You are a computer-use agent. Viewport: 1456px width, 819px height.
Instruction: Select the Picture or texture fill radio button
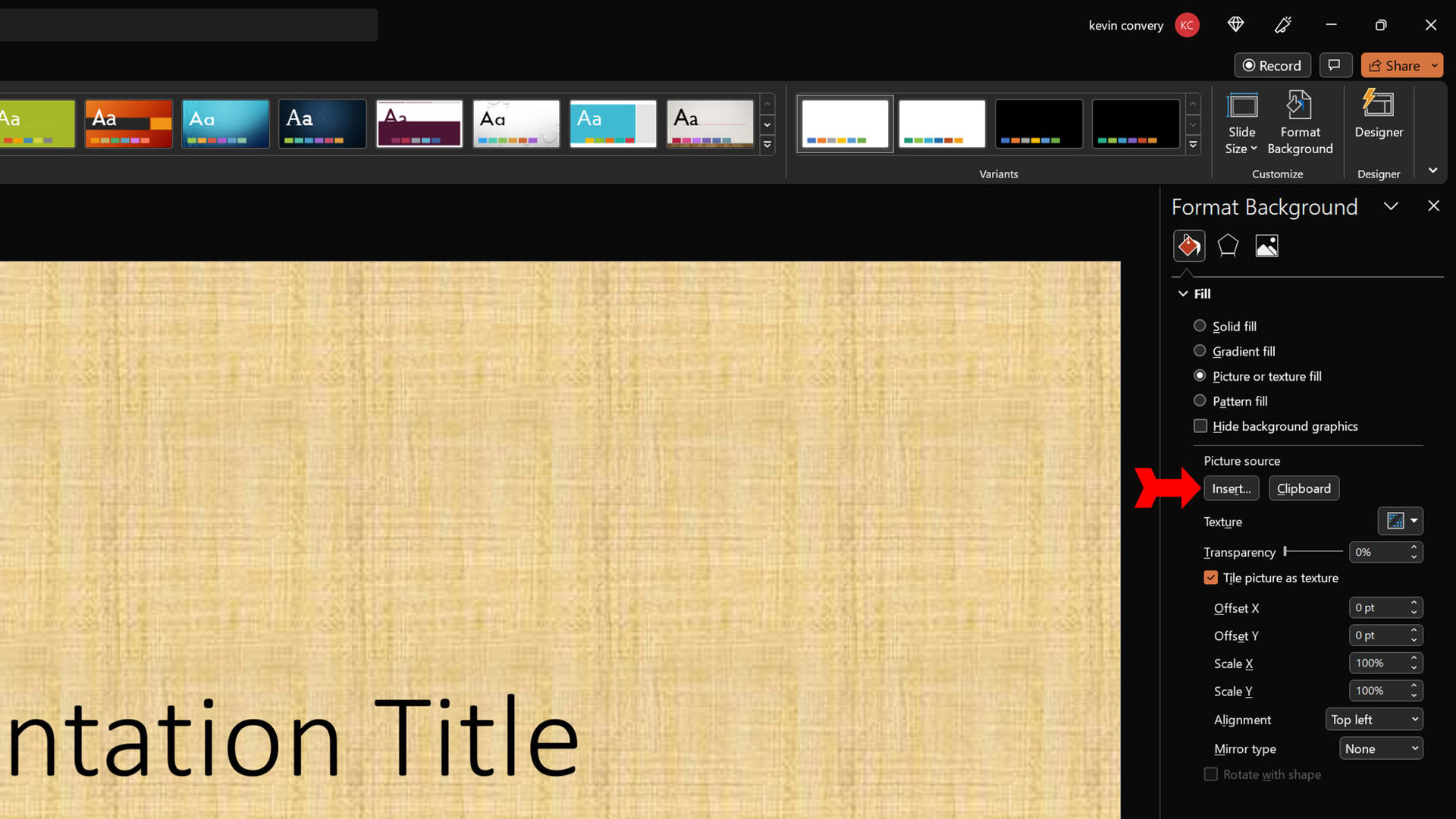(1200, 375)
